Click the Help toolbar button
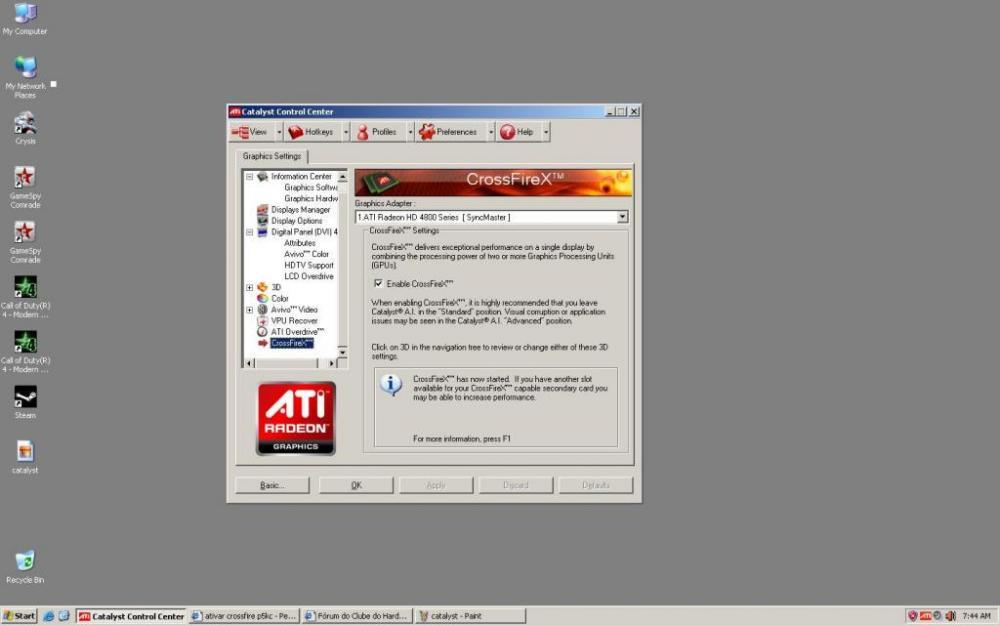This screenshot has width=1000, height=625. pos(518,132)
